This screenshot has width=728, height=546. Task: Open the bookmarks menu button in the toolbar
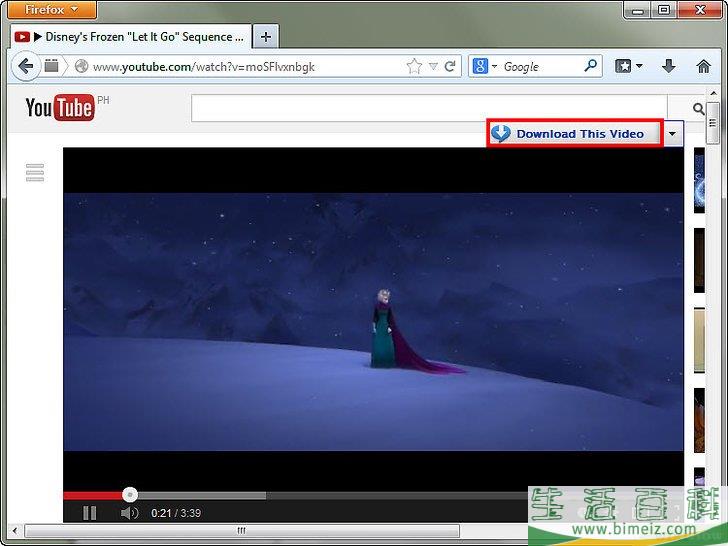[x=623, y=66]
